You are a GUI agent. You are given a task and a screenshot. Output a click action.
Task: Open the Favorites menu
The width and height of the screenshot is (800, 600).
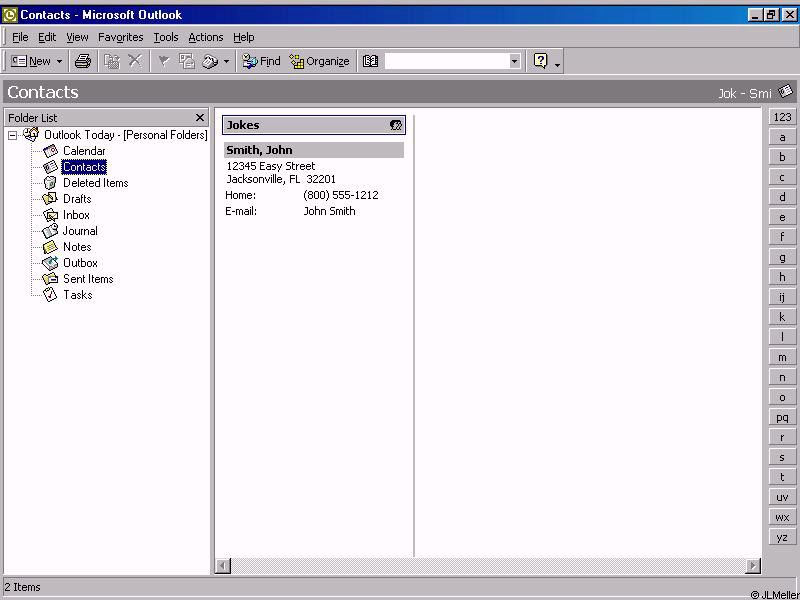tap(120, 37)
